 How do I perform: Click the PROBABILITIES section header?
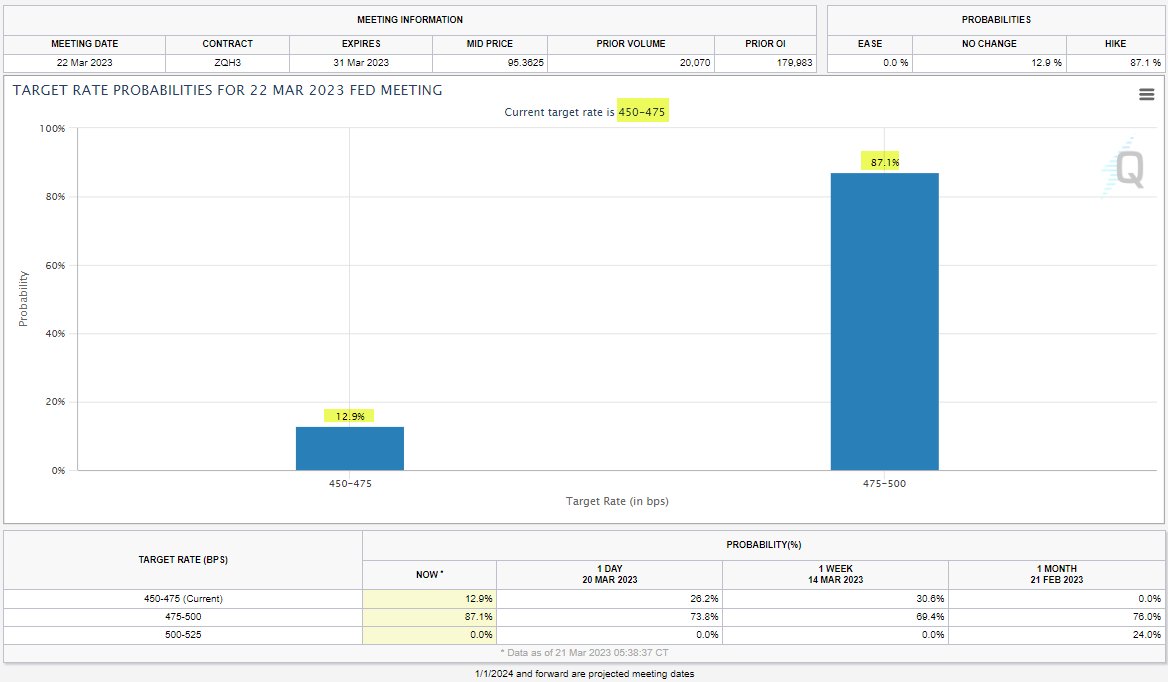996,20
